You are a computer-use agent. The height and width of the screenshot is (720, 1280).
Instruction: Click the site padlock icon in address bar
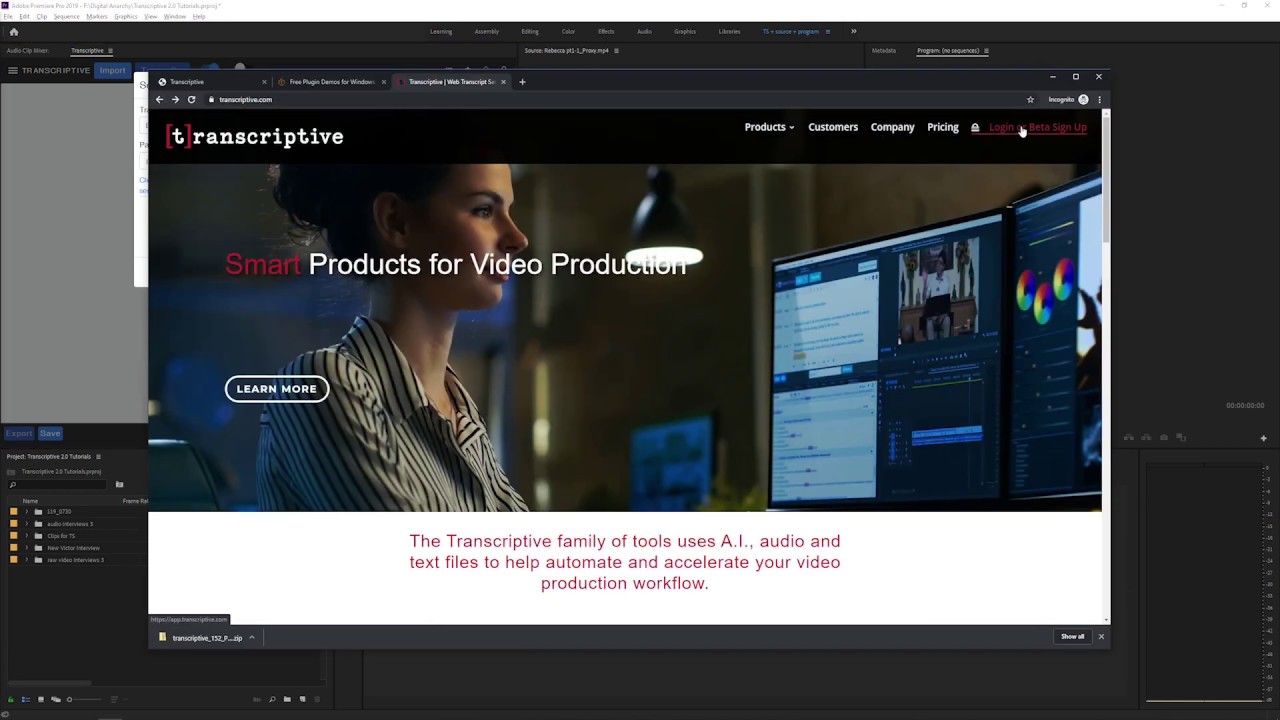[212, 99]
